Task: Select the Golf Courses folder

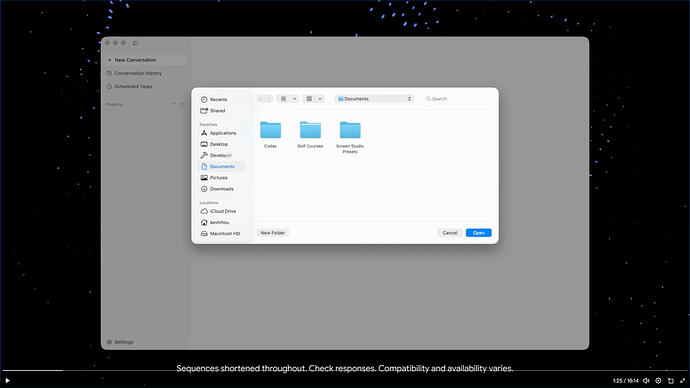Action: [310, 134]
